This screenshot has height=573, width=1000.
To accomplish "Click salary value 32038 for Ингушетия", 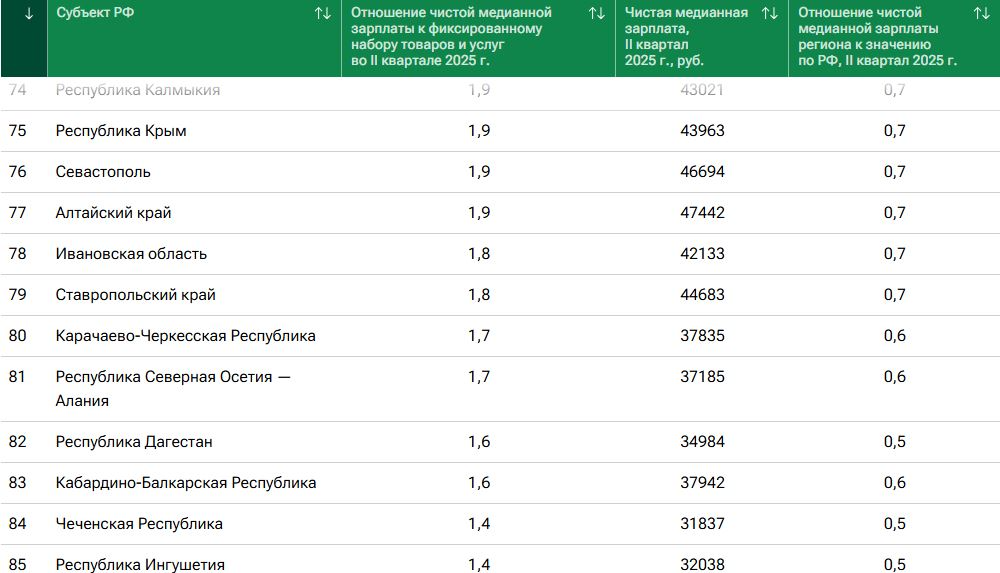I will 702,565.
